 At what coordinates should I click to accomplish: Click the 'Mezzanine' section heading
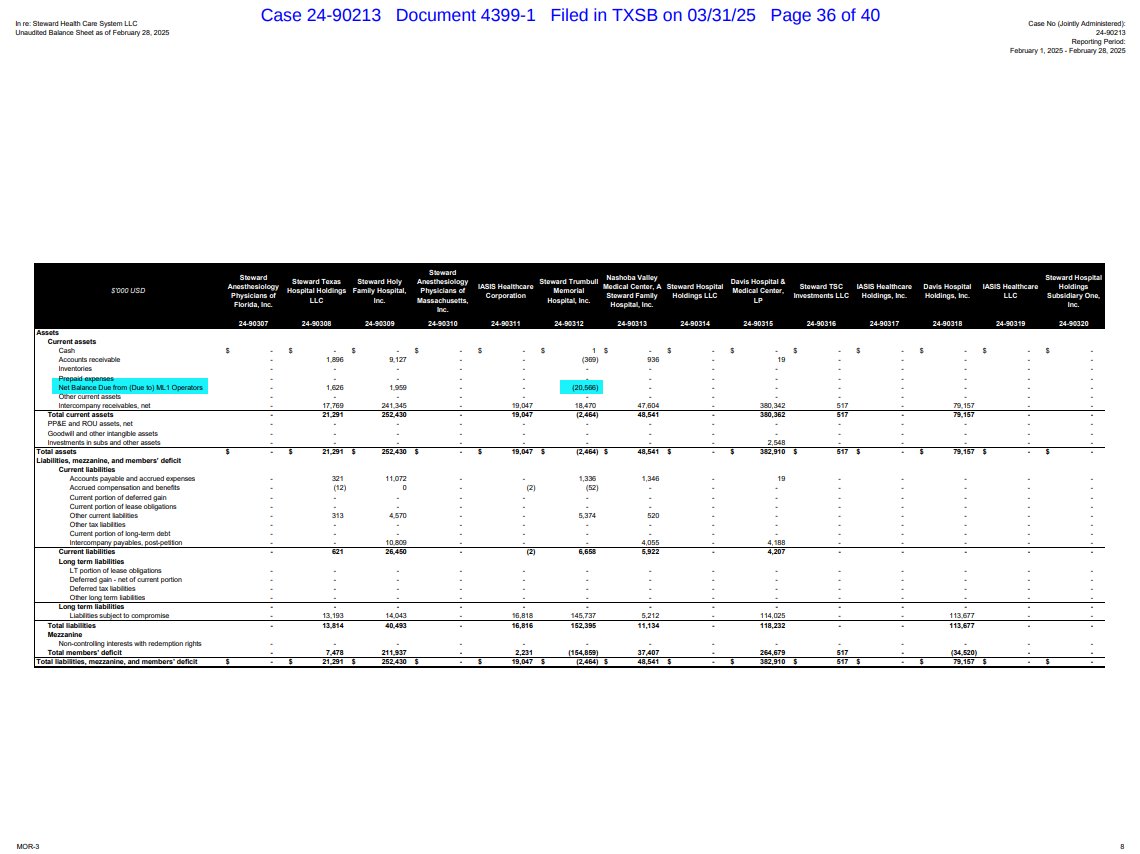pyautogui.click(x=65, y=635)
